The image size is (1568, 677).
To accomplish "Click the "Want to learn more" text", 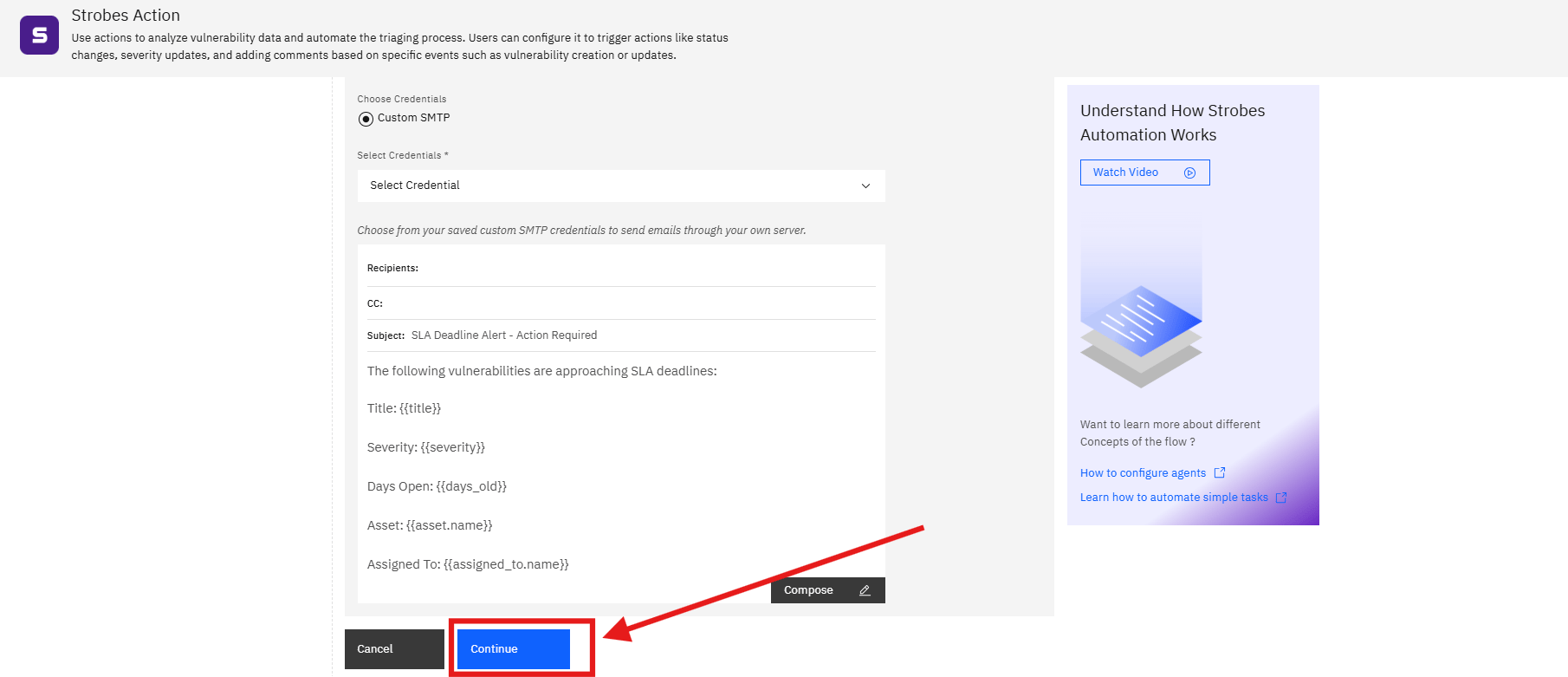I will (1170, 433).
